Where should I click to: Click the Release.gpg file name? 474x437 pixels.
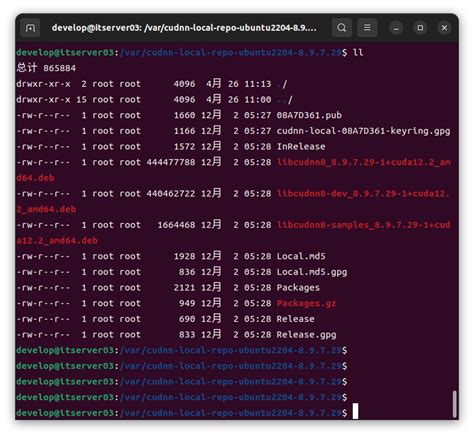click(306, 335)
